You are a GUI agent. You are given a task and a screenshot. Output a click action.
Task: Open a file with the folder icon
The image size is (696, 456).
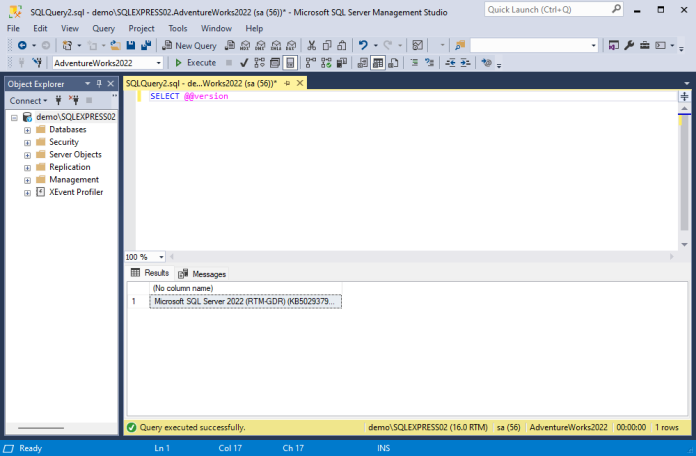115,45
